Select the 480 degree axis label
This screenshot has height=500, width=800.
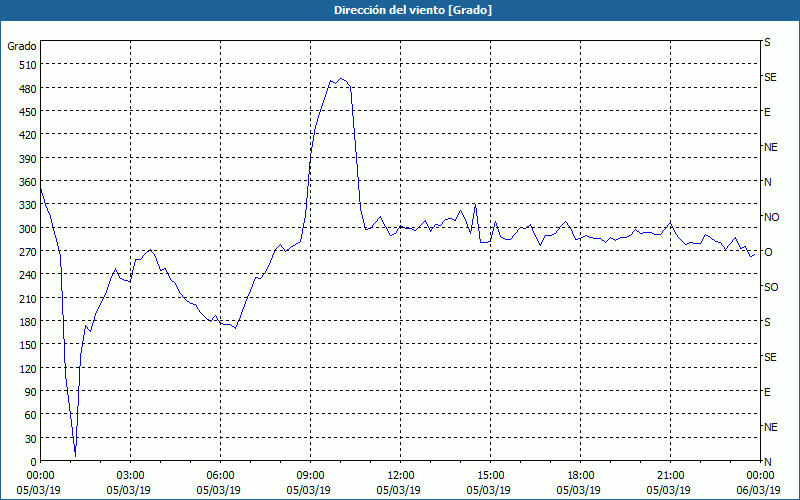coord(28,89)
